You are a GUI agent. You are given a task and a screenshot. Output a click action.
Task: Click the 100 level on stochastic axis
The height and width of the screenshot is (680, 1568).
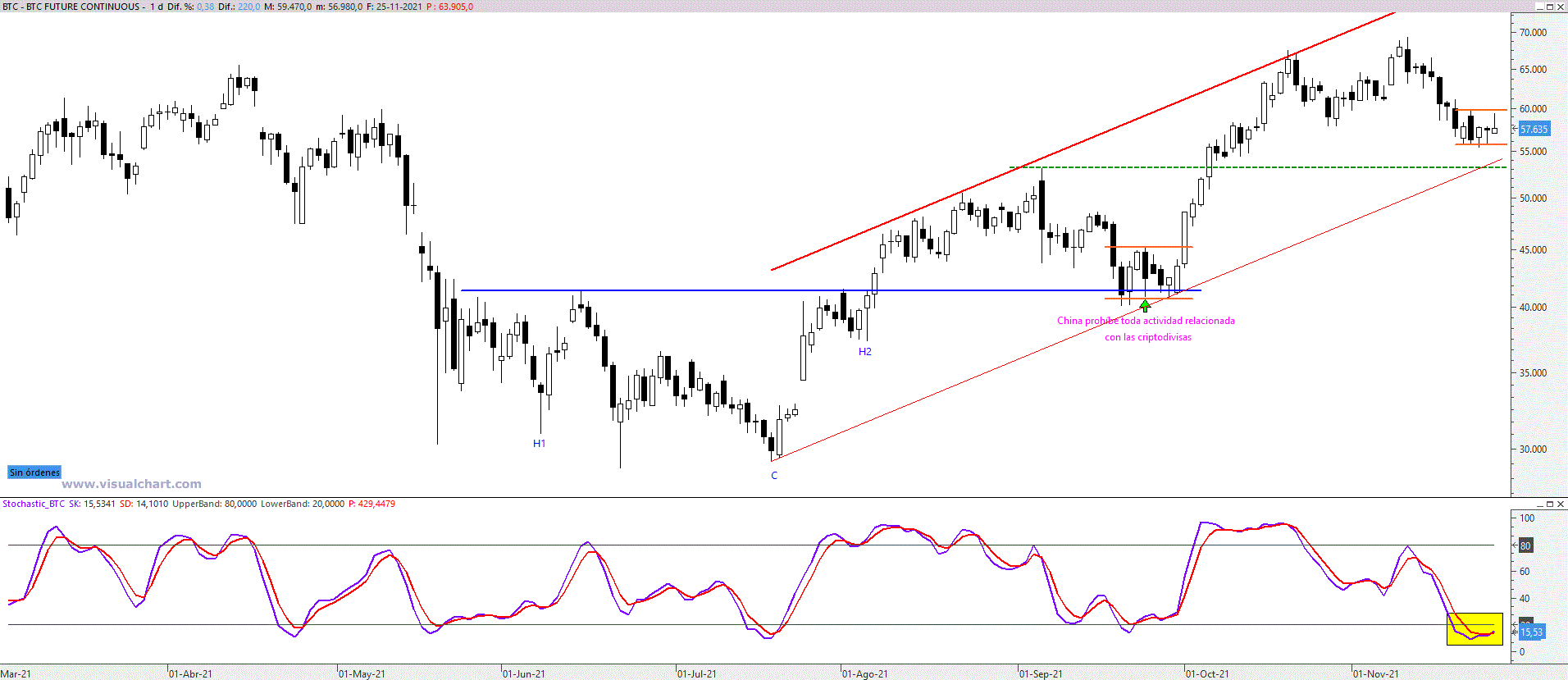(1527, 518)
